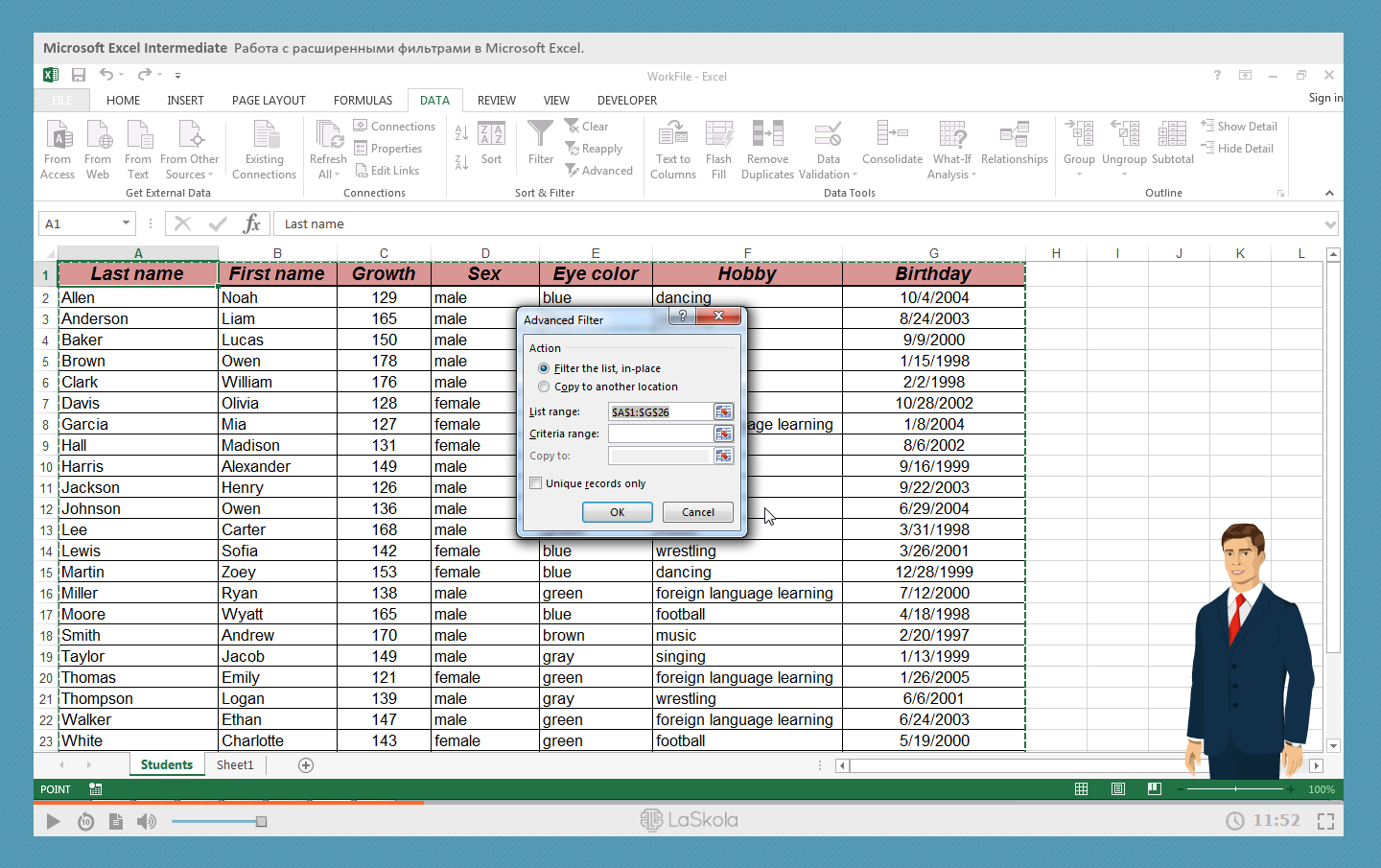Click the video volume slider handle
Viewport: 1381px width, 868px height.
pyautogui.click(x=261, y=821)
